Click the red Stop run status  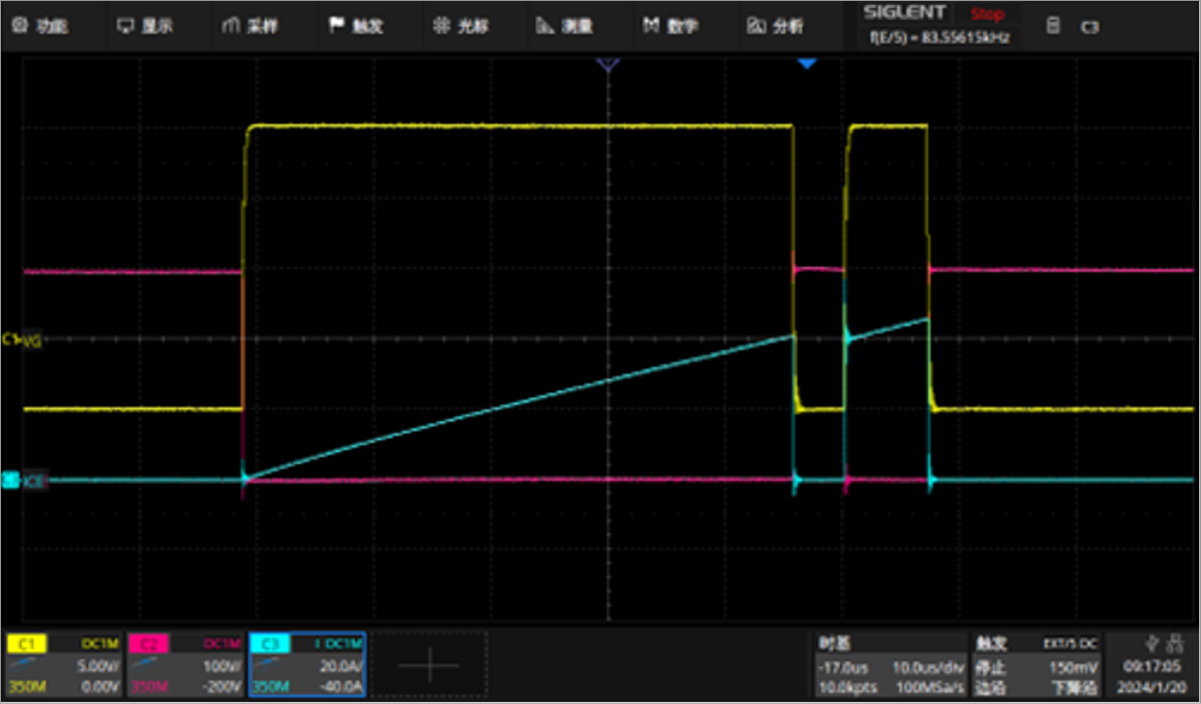pos(988,14)
